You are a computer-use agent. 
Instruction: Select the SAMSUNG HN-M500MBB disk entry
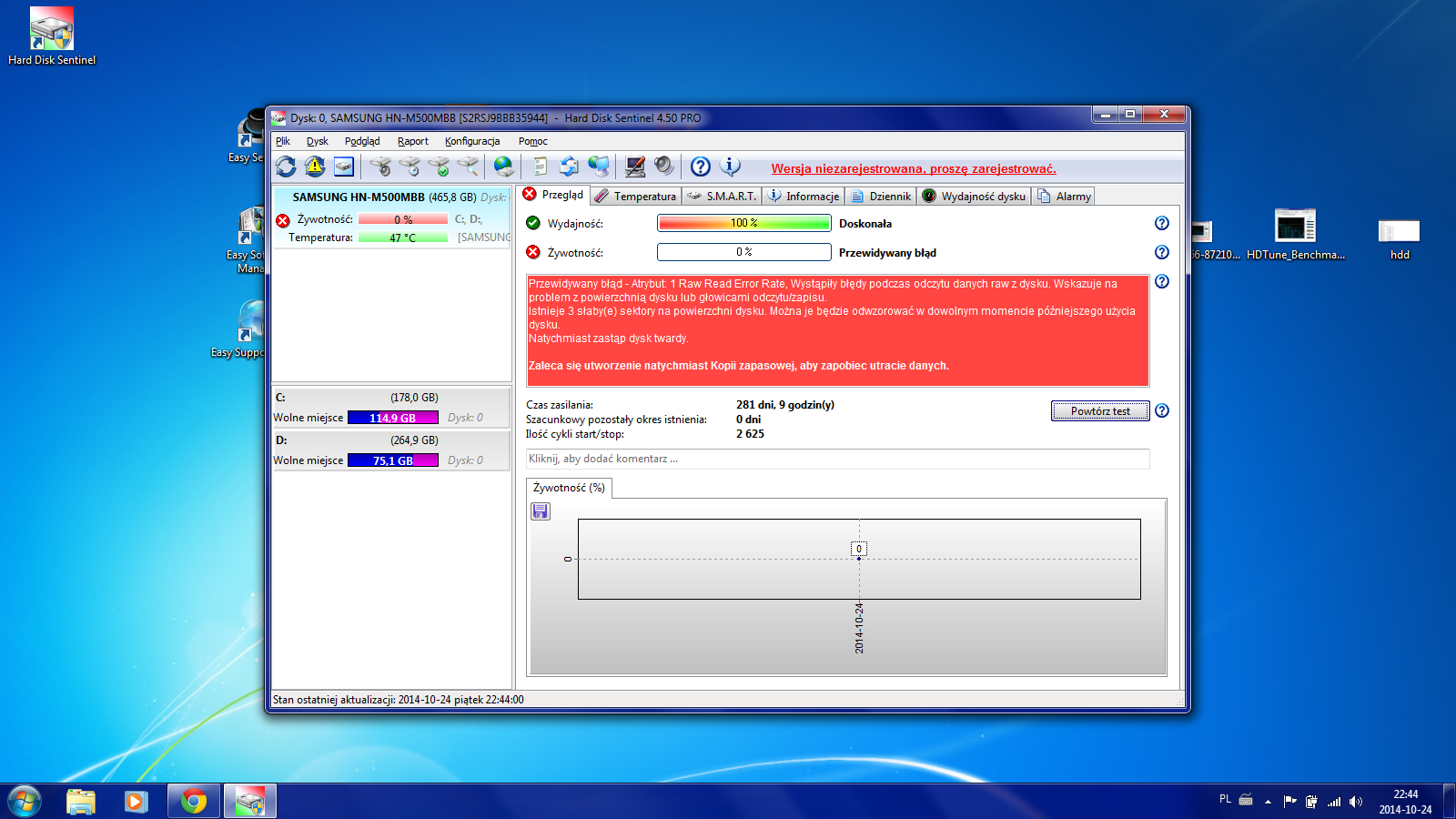click(391, 217)
